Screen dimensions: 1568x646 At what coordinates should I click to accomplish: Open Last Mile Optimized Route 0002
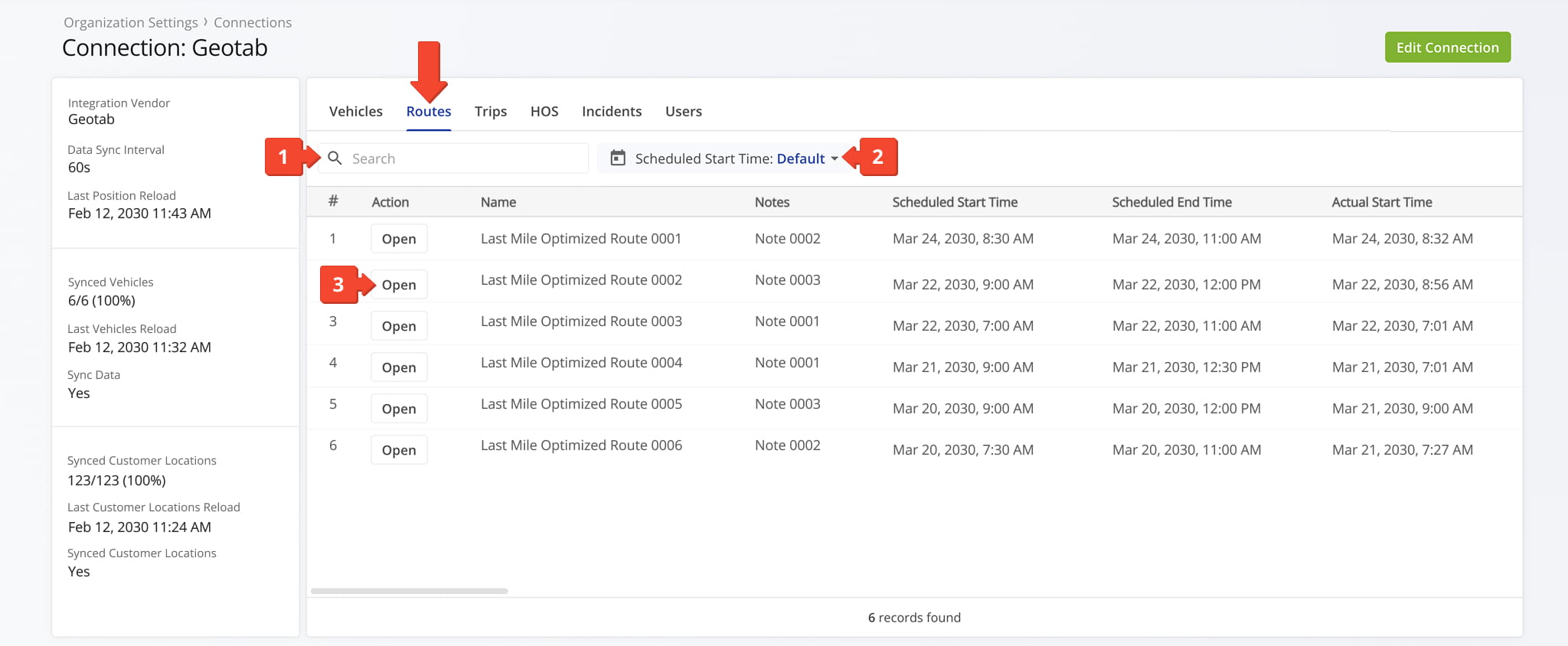click(399, 285)
